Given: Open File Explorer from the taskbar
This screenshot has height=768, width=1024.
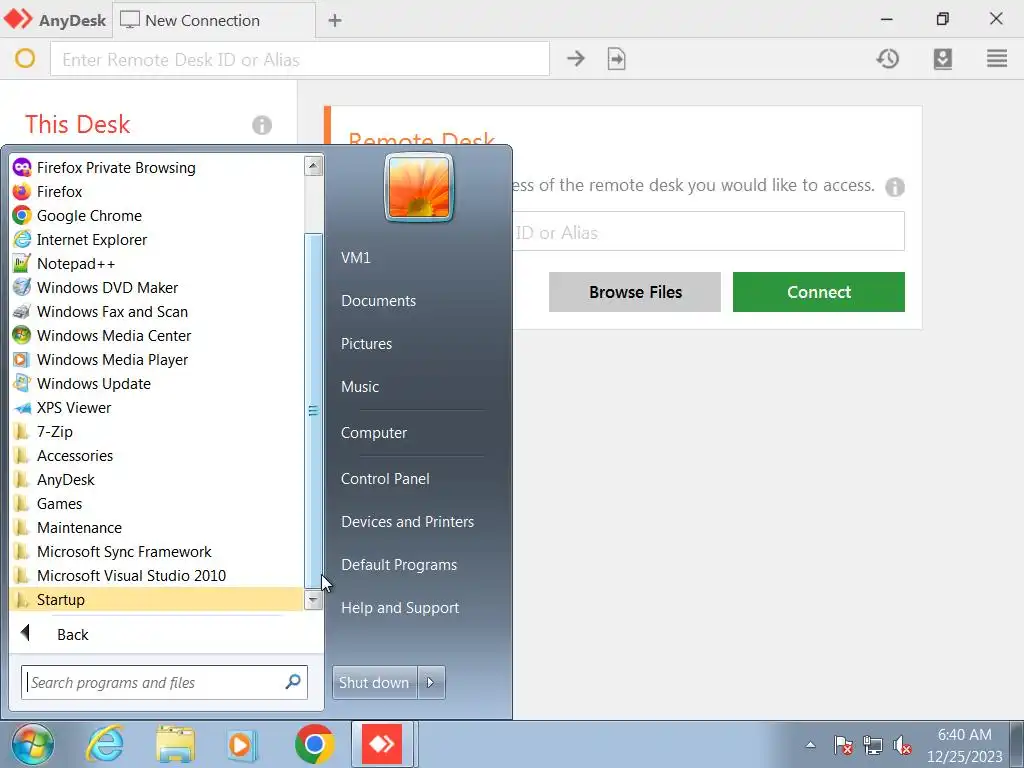Looking at the screenshot, I should tap(175, 744).
